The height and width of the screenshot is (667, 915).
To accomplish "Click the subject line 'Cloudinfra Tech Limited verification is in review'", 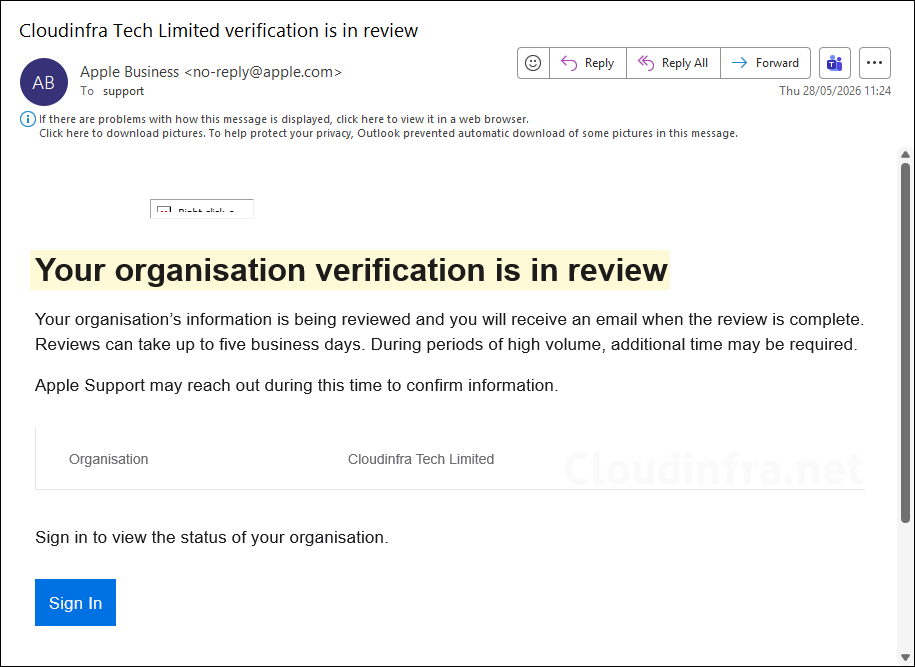I will (x=218, y=30).
